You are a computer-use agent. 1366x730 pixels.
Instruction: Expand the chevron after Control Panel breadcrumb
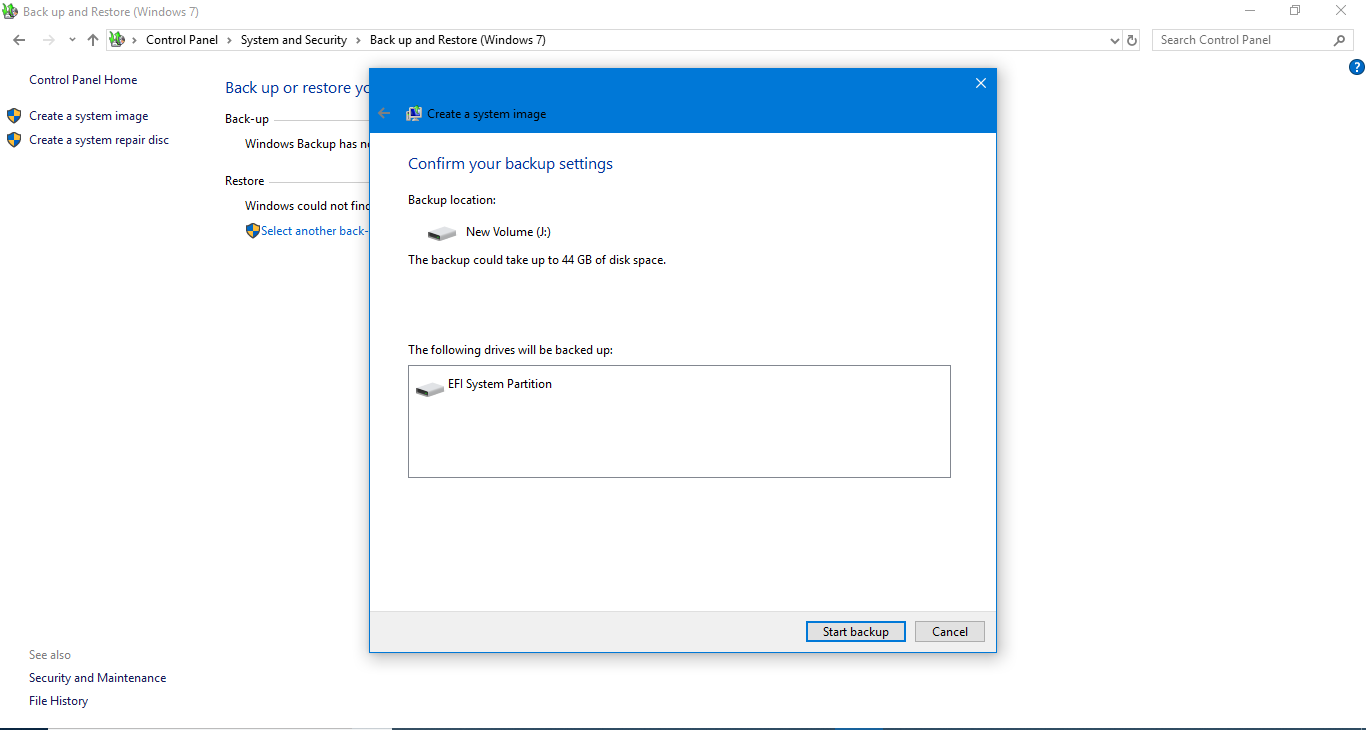click(229, 40)
